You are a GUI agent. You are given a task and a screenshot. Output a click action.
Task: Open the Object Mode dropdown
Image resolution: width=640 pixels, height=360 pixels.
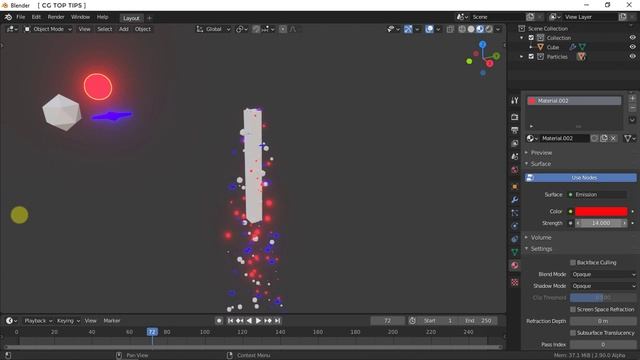click(48, 29)
